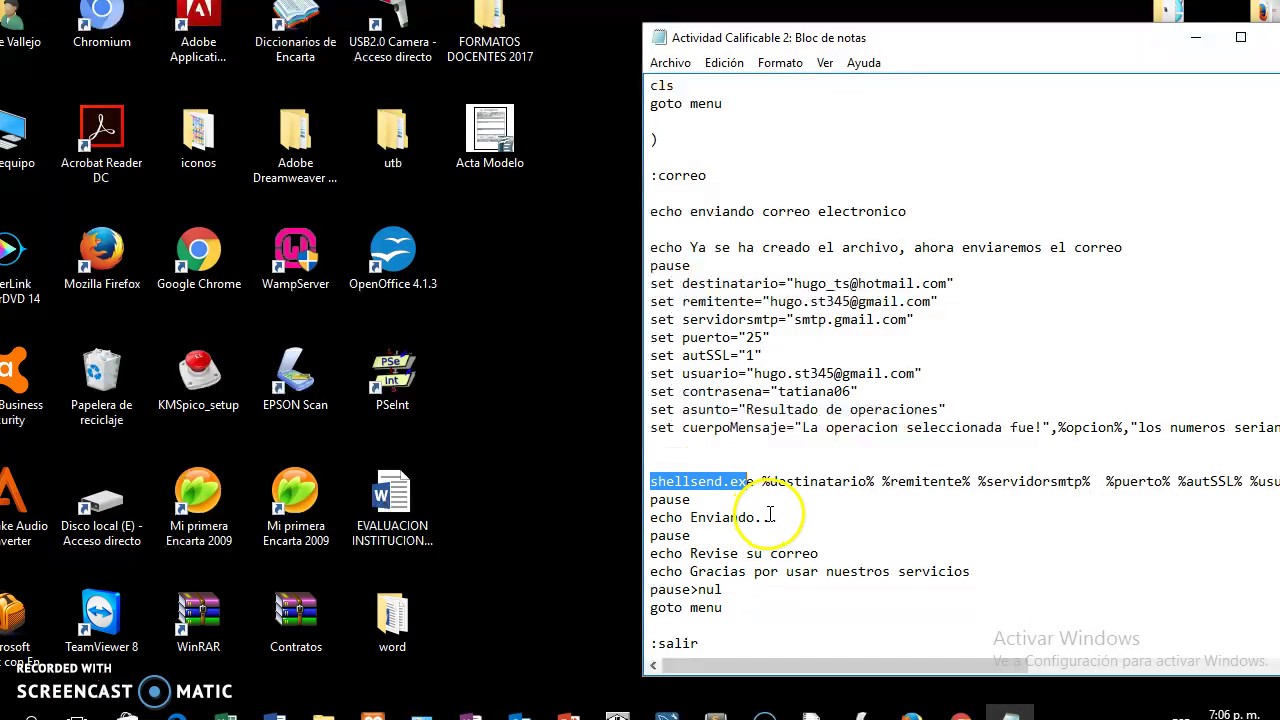
Task: Place cursor on the ":correo" label line
Action: 678,175
